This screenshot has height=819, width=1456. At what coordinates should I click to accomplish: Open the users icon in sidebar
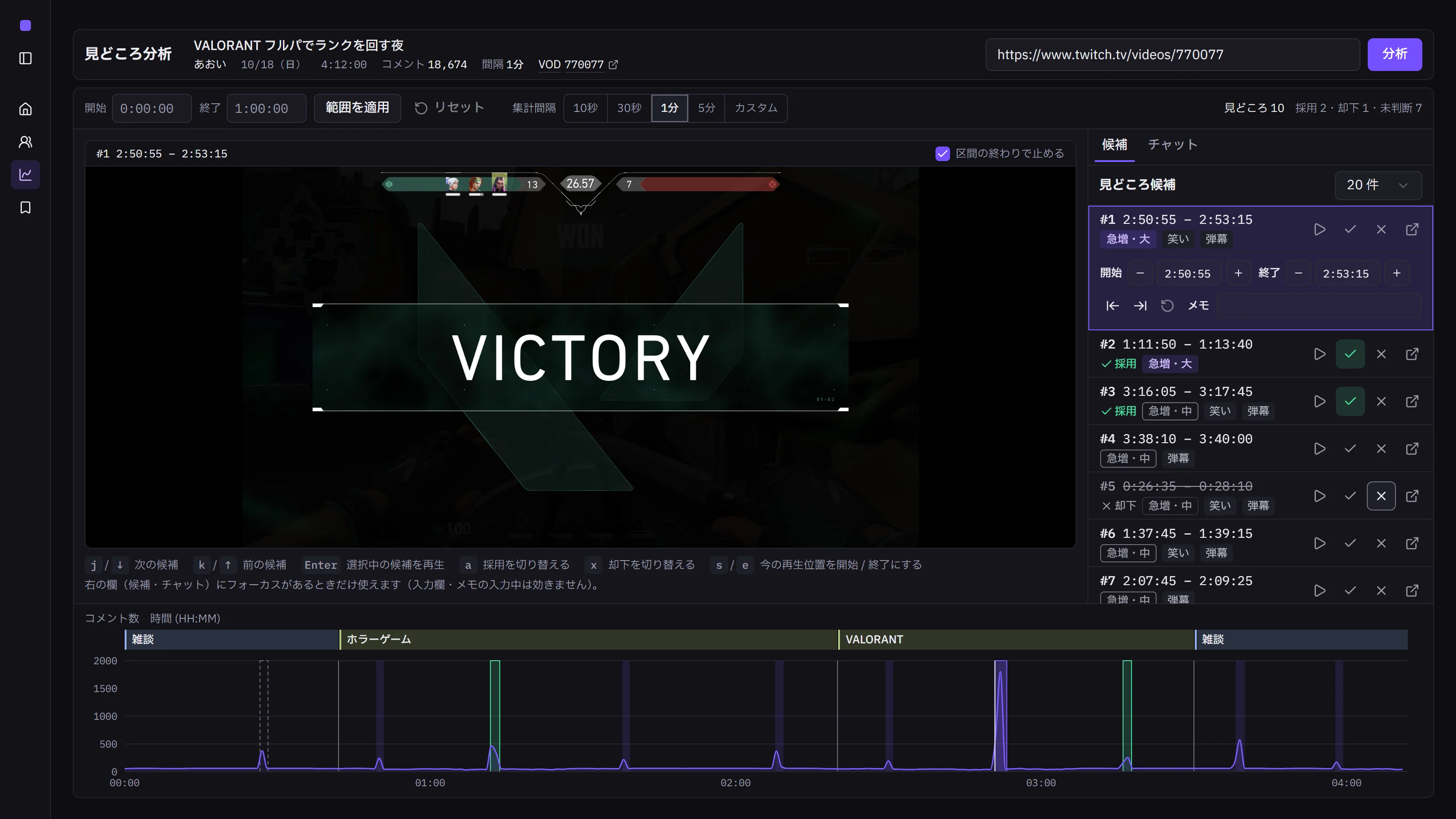[25, 142]
